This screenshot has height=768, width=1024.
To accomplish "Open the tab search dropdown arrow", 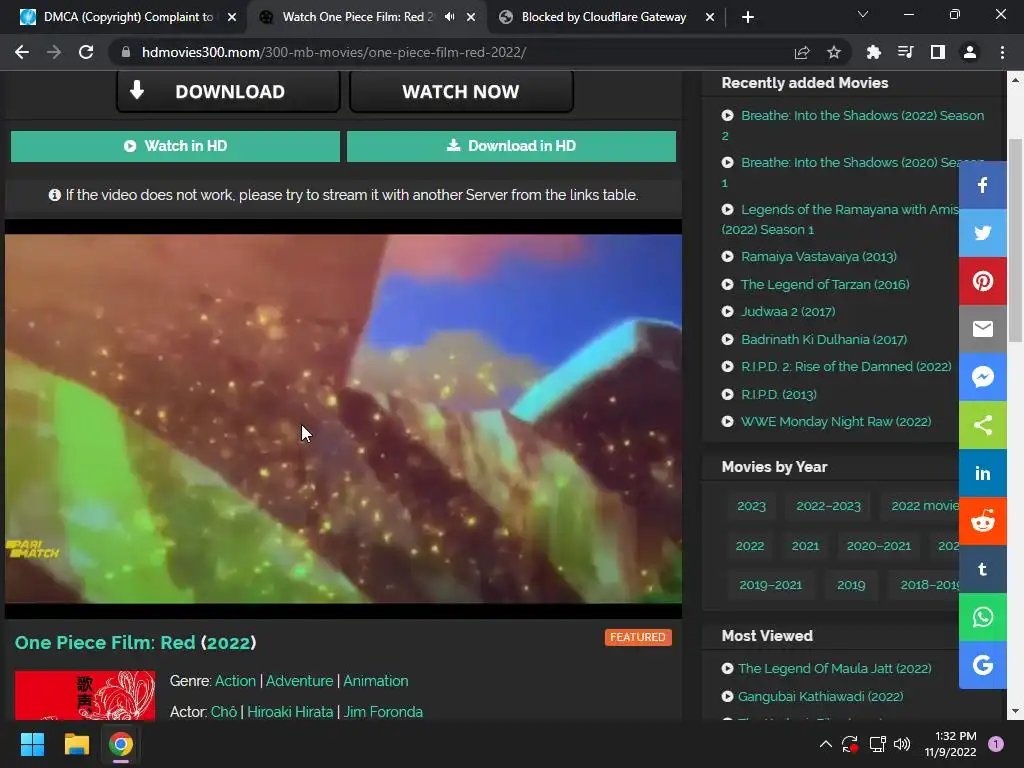I will [863, 14].
